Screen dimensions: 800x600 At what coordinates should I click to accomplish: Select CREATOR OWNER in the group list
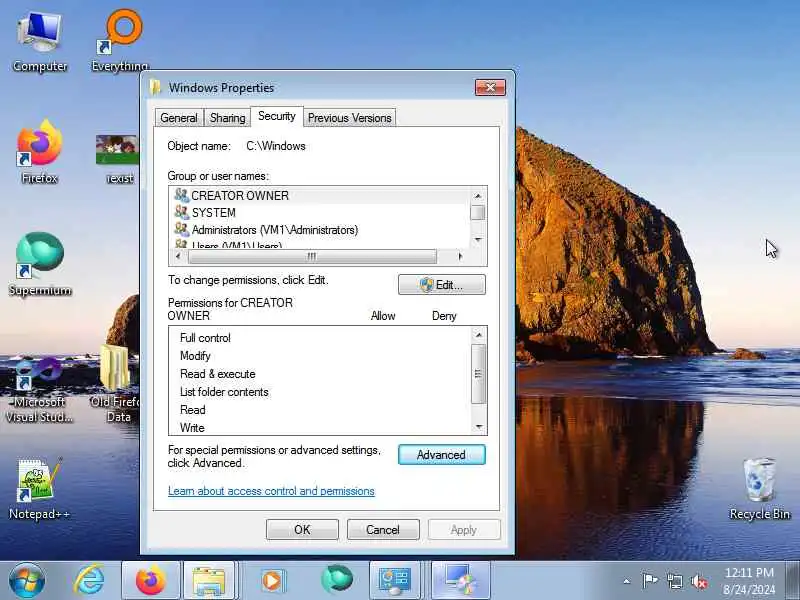tap(319, 195)
